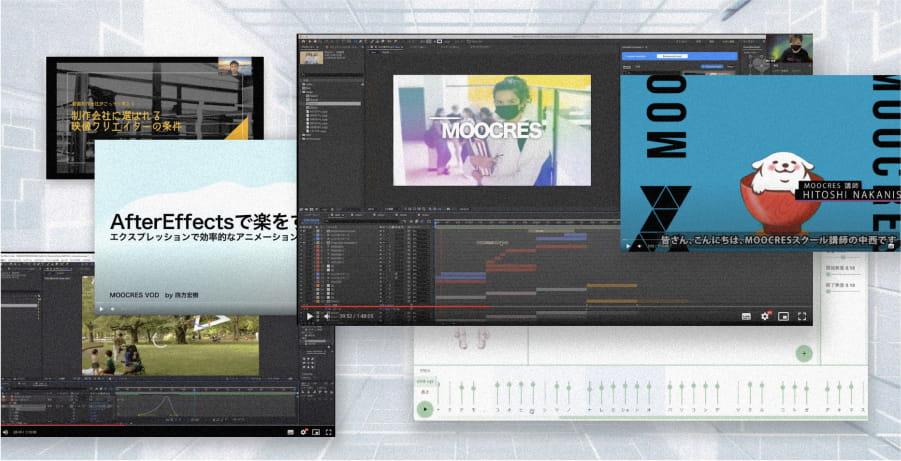The height and width of the screenshot is (461, 901).
Task: Mute the bottom-left park video's volume icon
Action: tap(5, 432)
